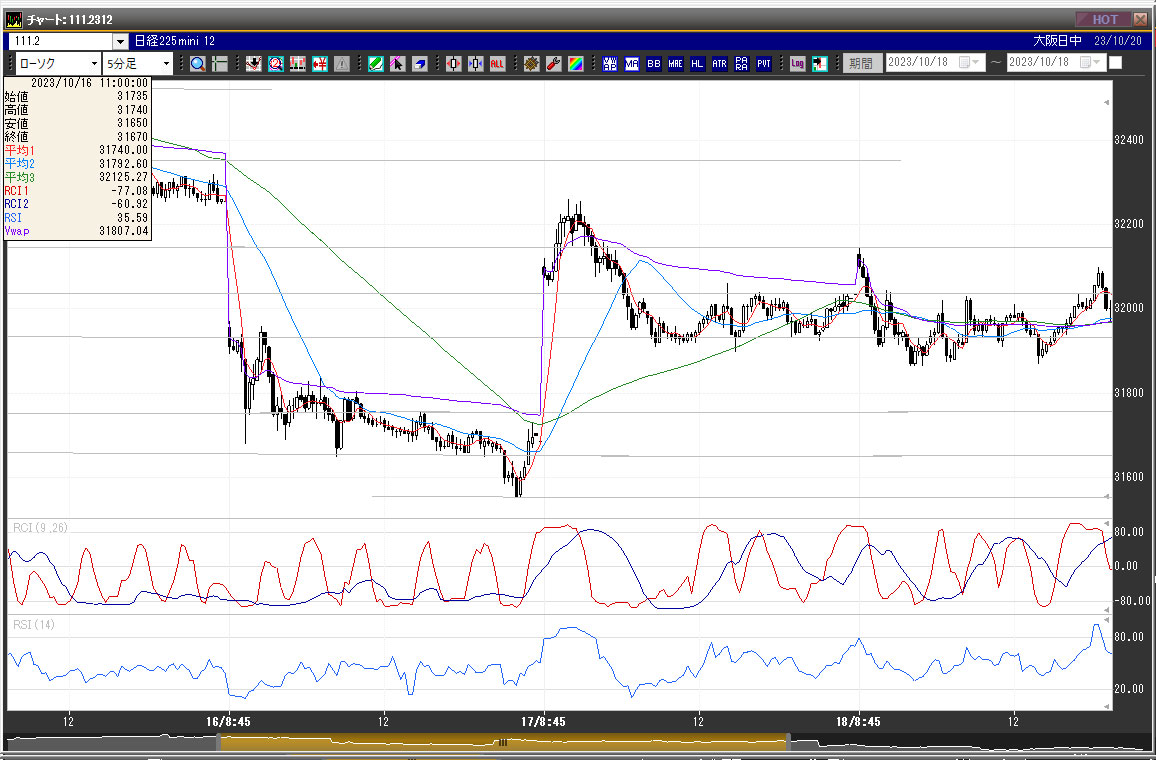This screenshot has height=760, width=1156.
Task: Click the grayed-out warning triangle icon
Action: click(342, 64)
